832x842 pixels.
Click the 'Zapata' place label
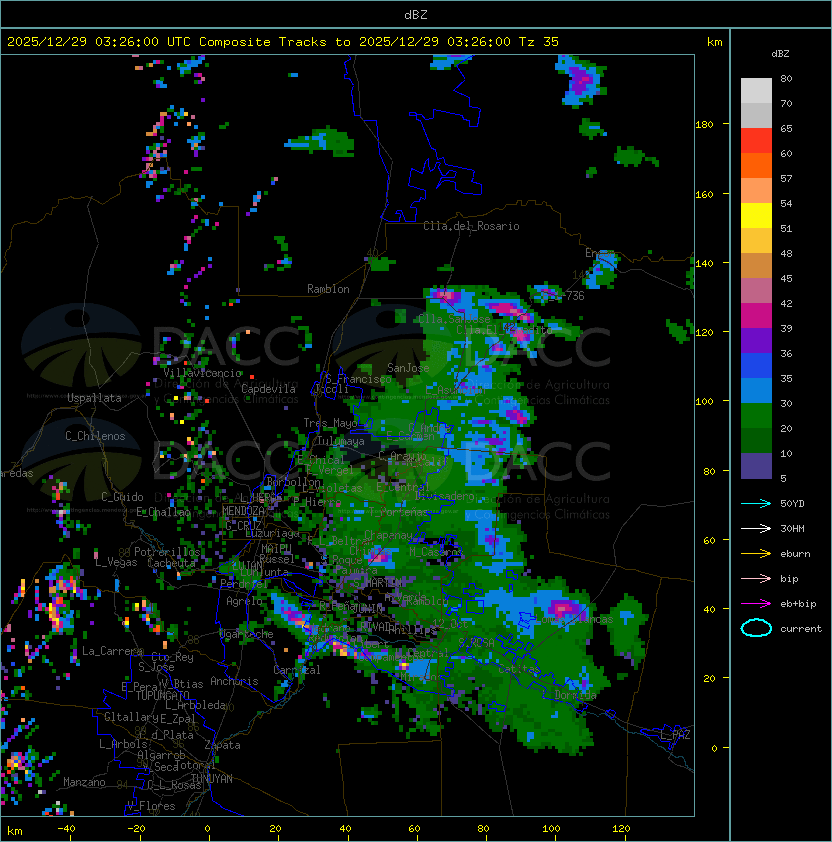pos(222,745)
